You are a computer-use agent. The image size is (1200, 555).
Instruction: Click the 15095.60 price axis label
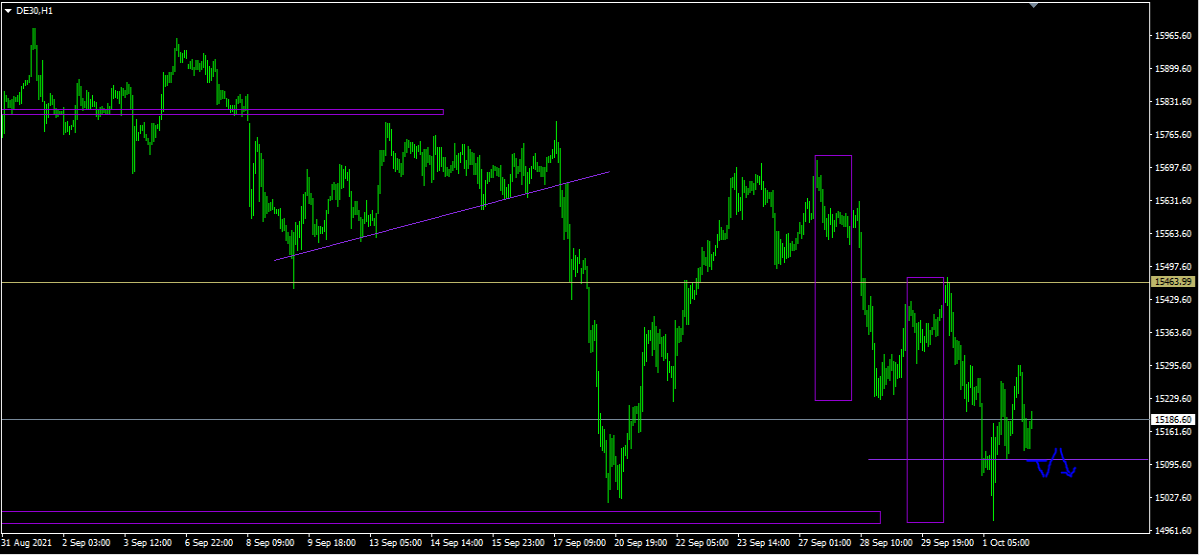pos(1172,465)
